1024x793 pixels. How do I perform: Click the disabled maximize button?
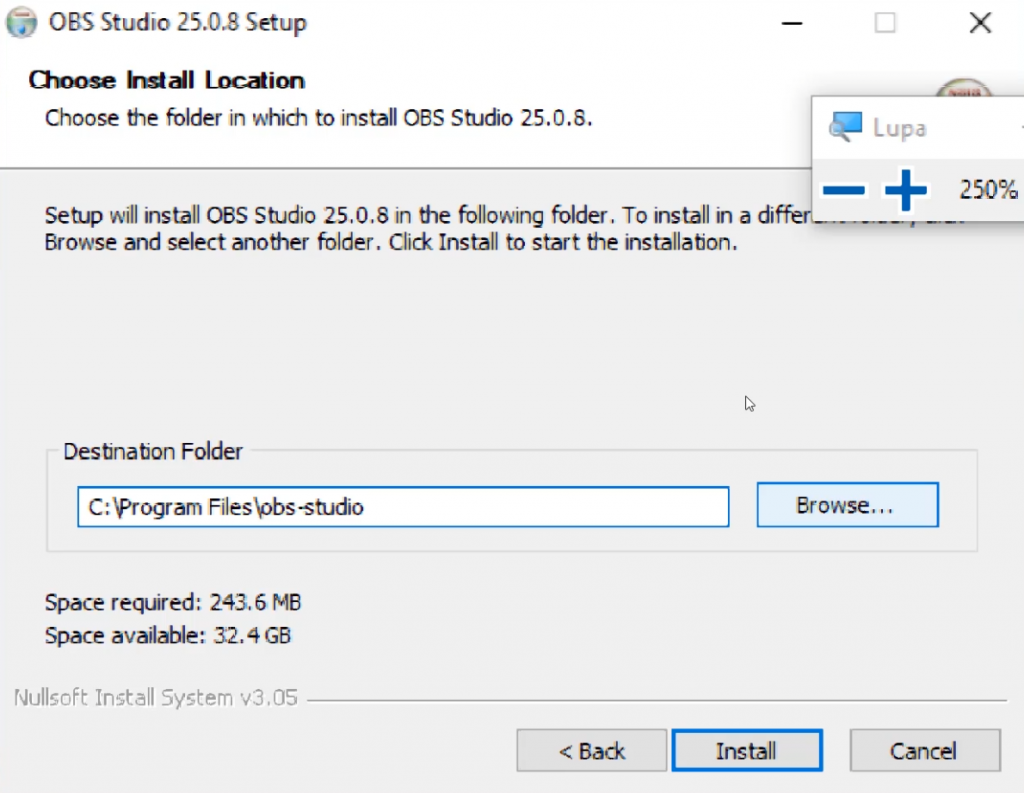click(x=885, y=23)
